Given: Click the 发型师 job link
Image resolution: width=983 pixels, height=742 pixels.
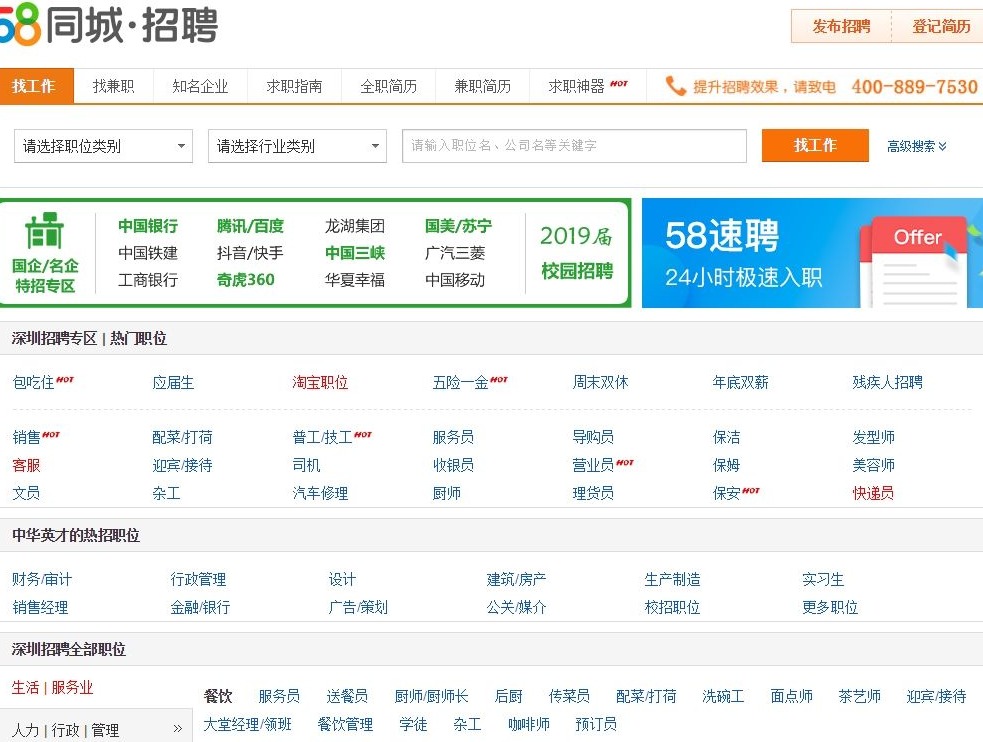Looking at the screenshot, I should click(x=873, y=437).
